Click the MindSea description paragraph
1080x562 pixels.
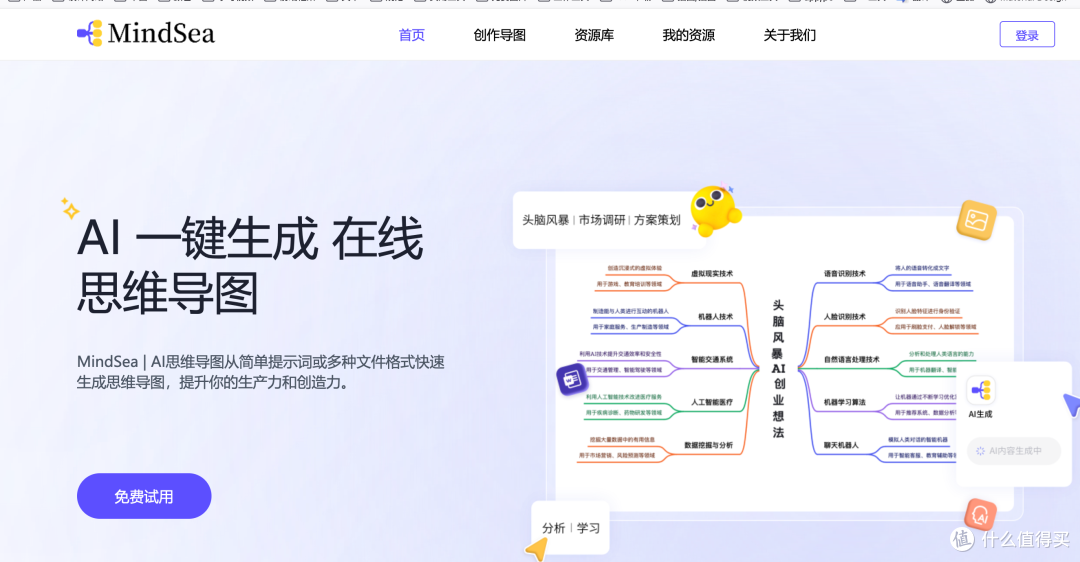tap(260, 372)
